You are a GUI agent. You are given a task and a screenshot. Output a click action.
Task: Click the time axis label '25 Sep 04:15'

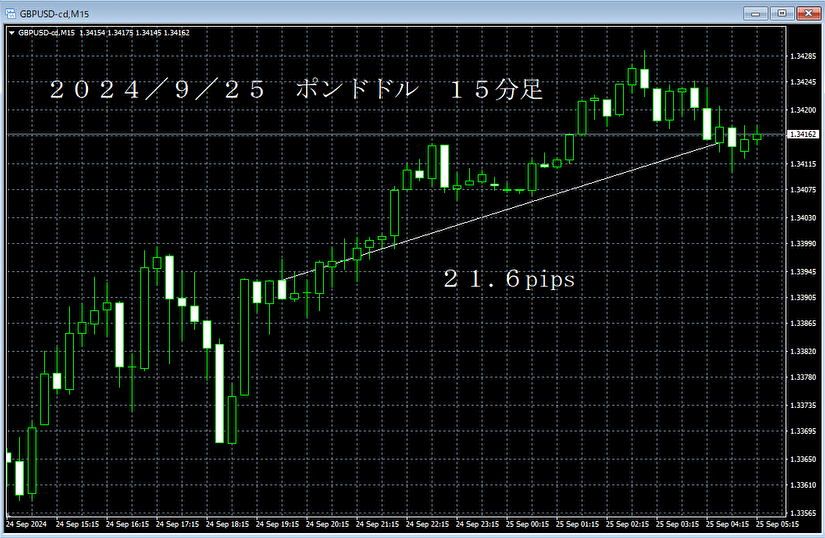click(x=727, y=524)
